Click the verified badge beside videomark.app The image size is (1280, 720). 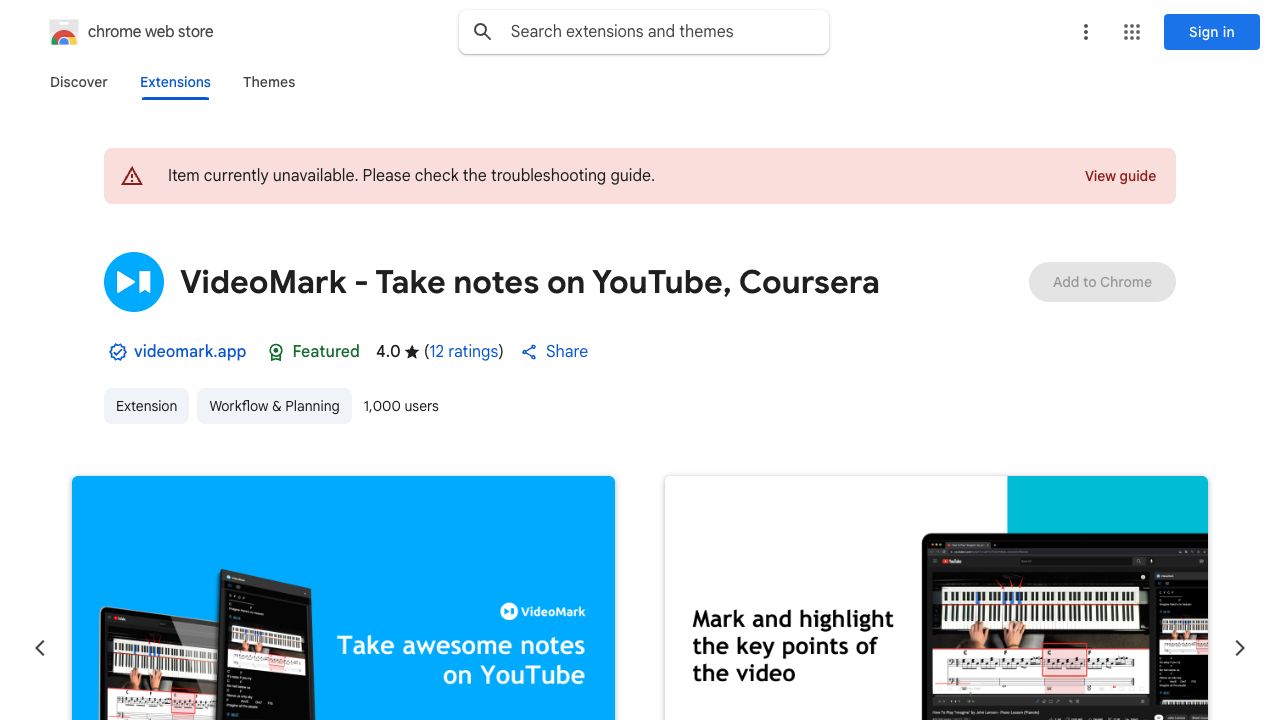click(x=118, y=352)
